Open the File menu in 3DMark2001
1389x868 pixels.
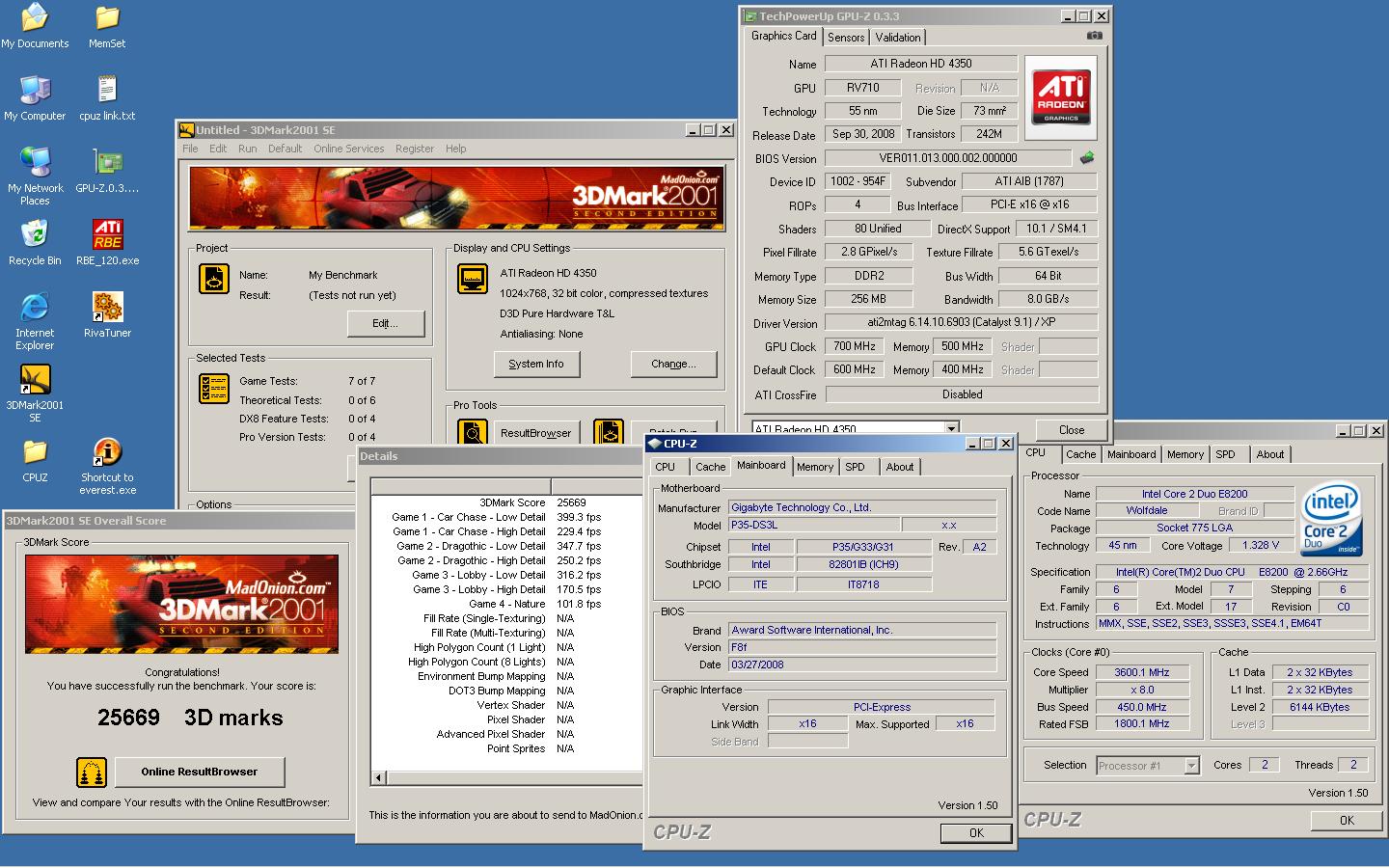(190, 149)
